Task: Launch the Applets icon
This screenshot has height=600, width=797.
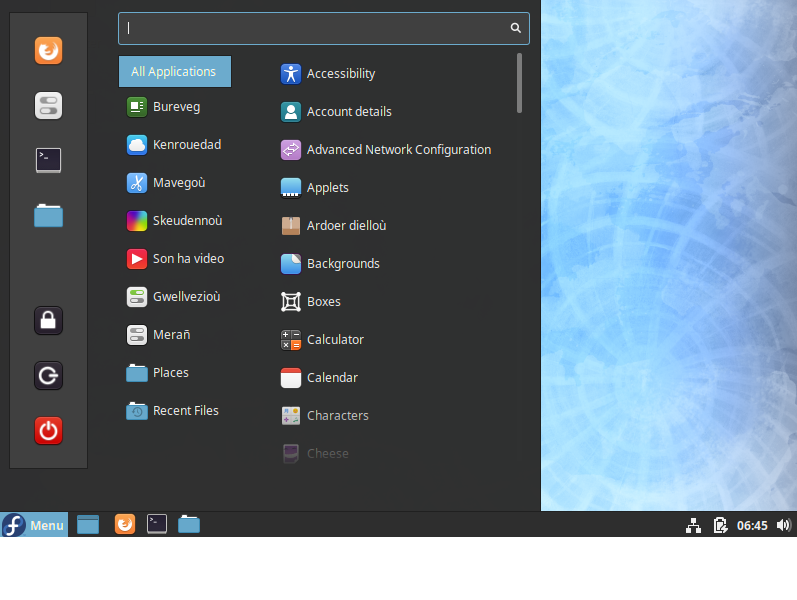Action: tap(291, 188)
